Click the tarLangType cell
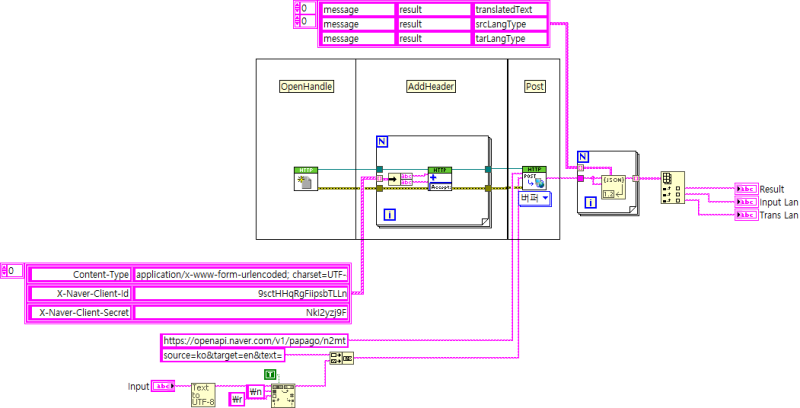The width and height of the screenshot is (800, 408). point(510,39)
